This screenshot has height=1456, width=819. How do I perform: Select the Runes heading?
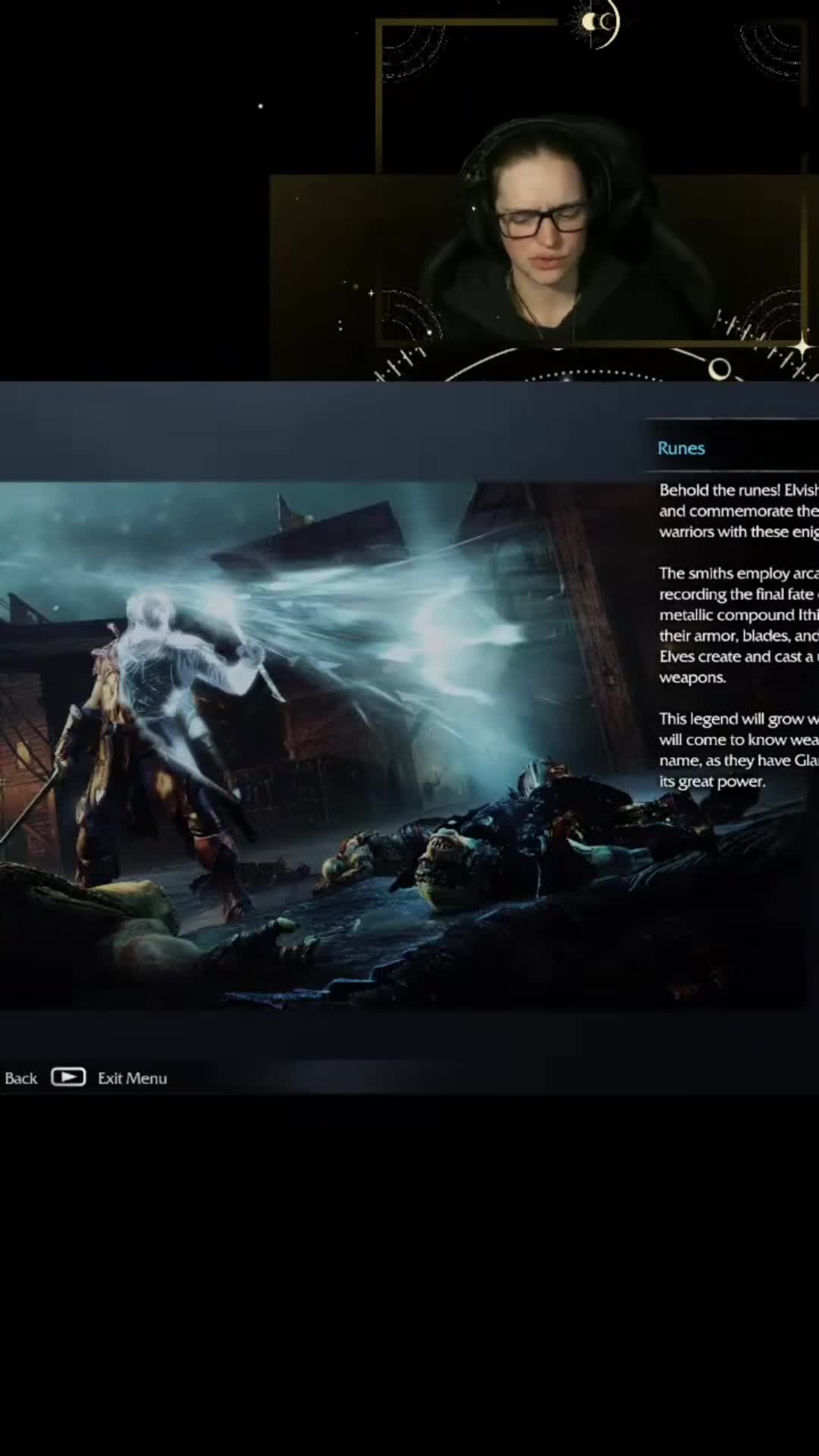point(681,448)
